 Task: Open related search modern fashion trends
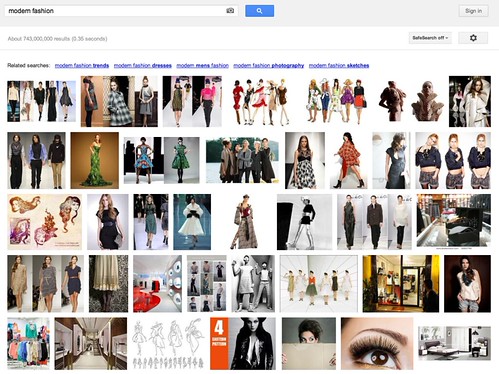pyautogui.click(x=82, y=65)
